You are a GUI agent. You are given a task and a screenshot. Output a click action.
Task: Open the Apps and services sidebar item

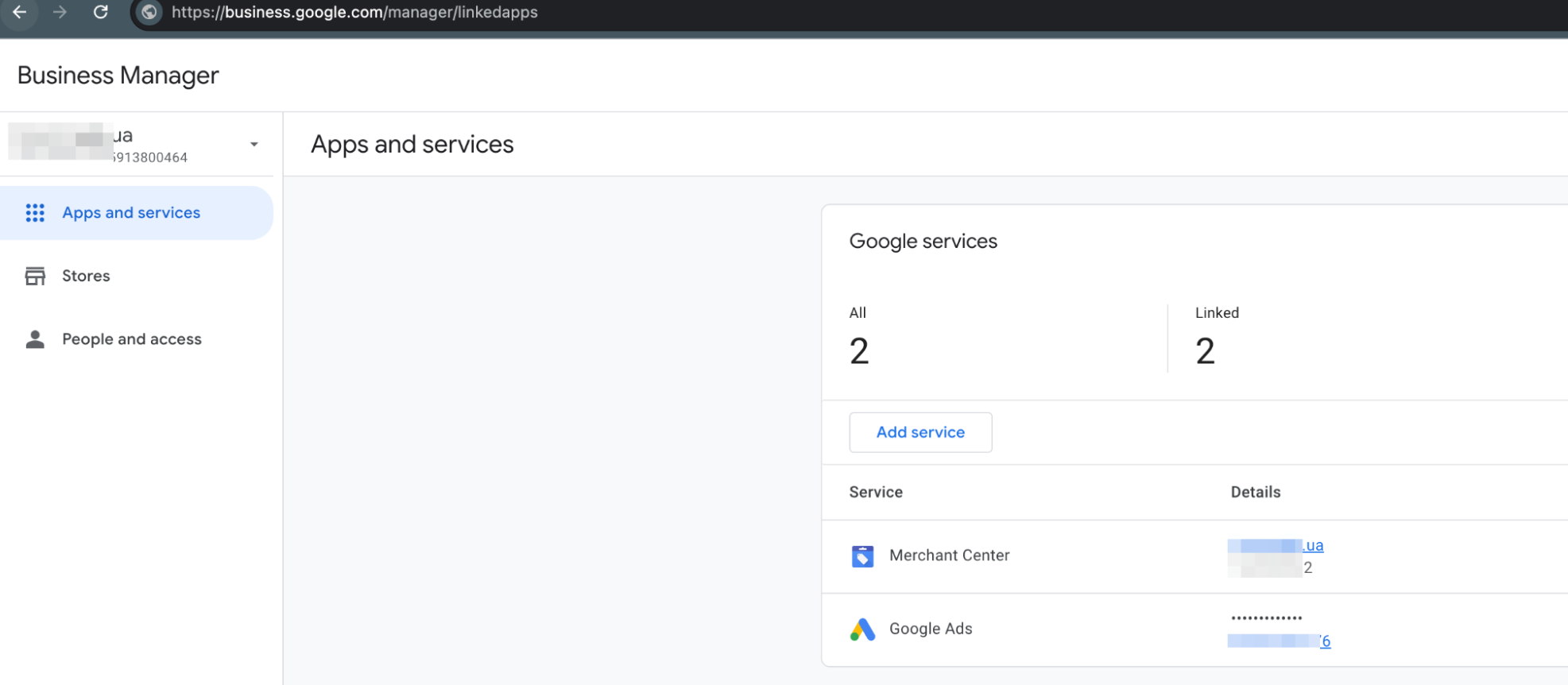137,213
